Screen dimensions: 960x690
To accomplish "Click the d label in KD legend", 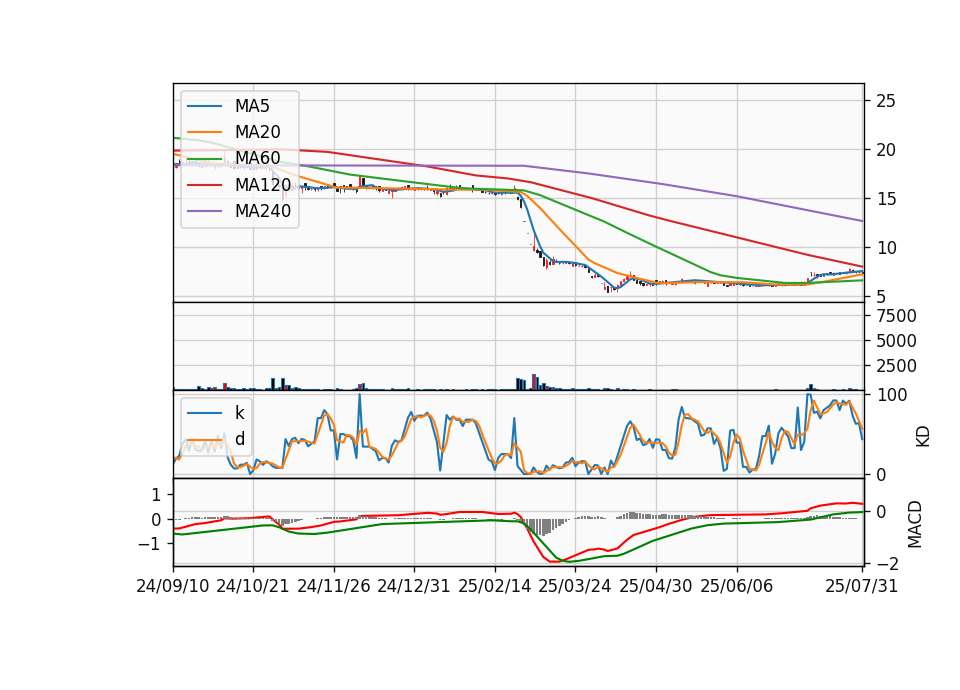I will (x=240, y=438).
